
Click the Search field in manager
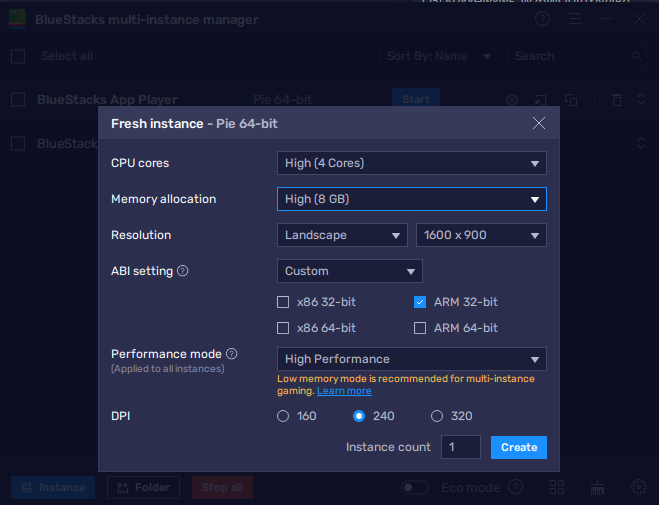click(576, 56)
